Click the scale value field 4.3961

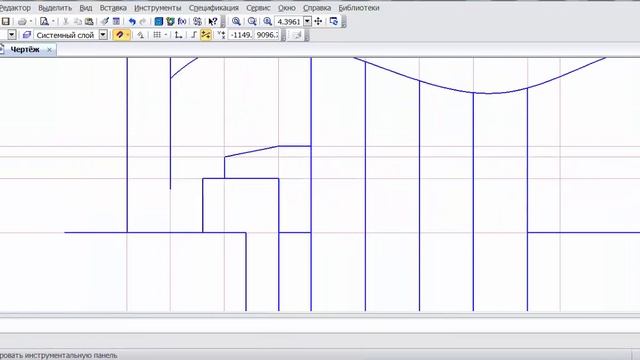click(x=289, y=22)
